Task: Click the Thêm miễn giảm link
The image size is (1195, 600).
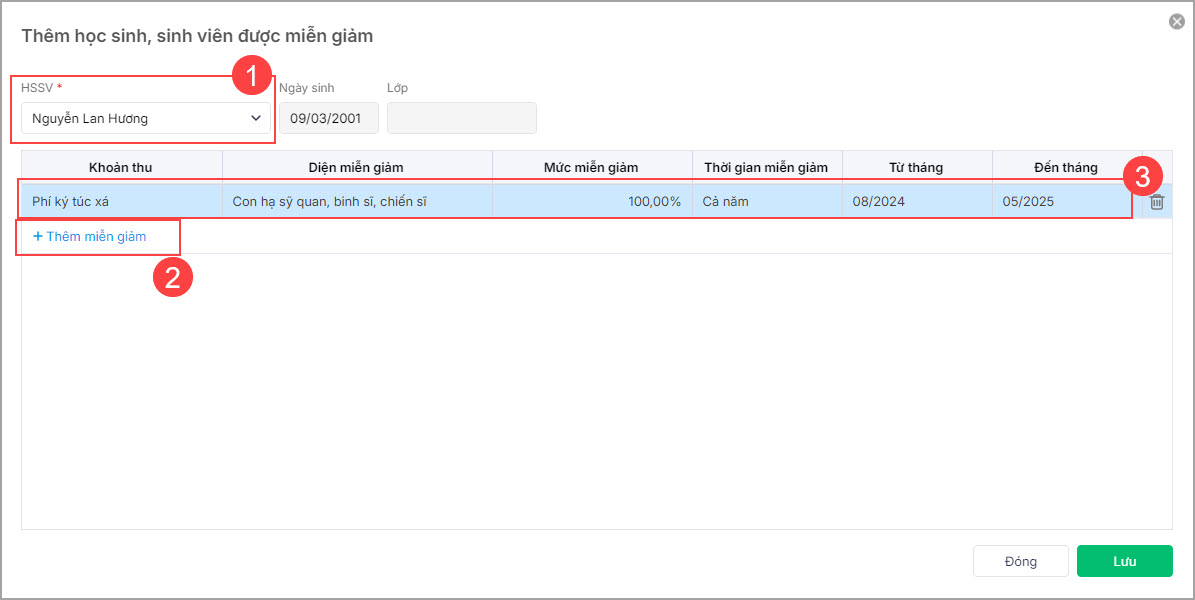Action: click(x=95, y=237)
